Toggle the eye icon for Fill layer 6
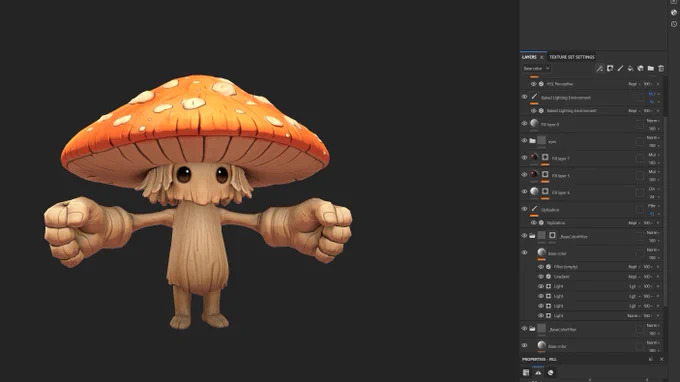 click(x=524, y=192)
